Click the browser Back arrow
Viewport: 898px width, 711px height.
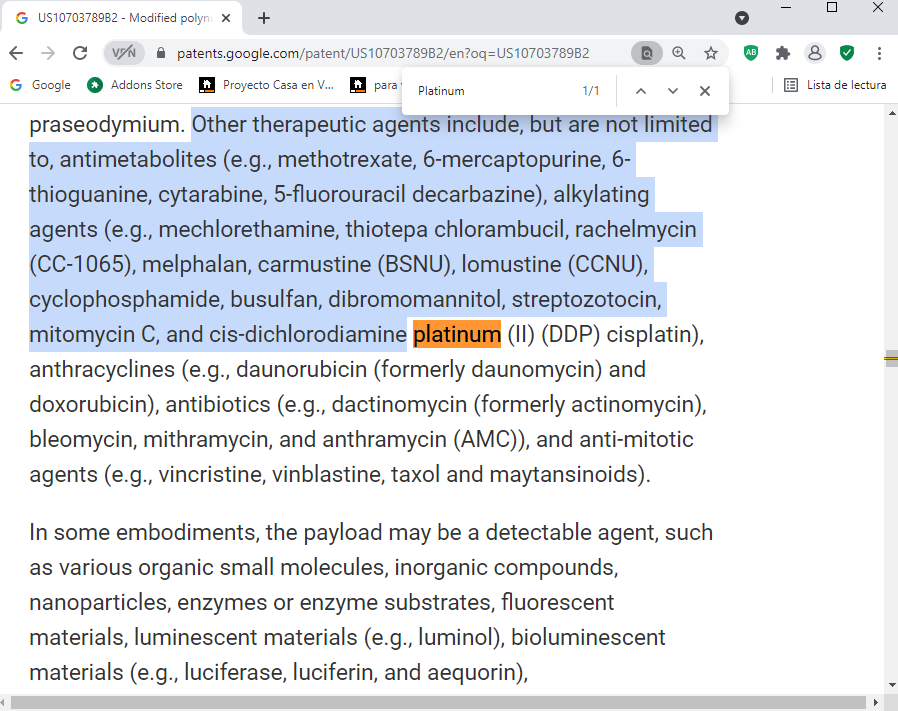point(17,53)
